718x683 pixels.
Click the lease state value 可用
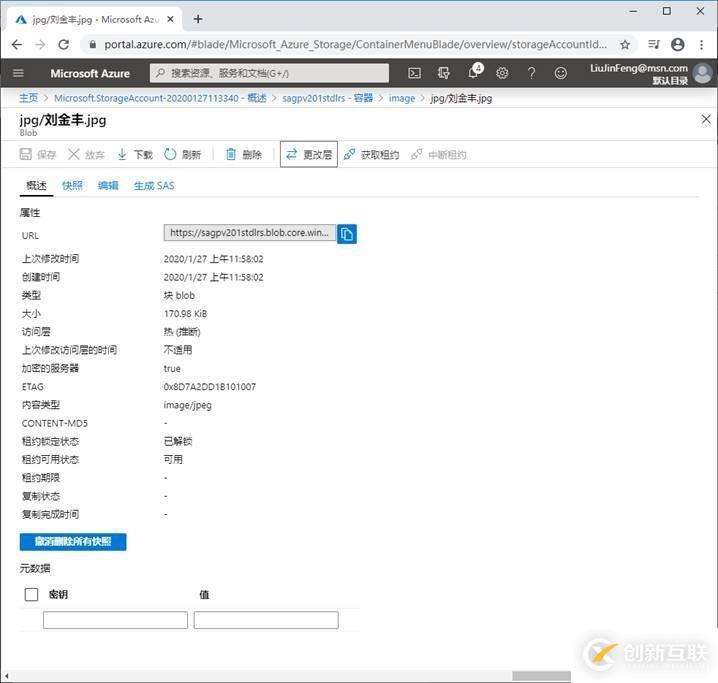tap(173, 459)
